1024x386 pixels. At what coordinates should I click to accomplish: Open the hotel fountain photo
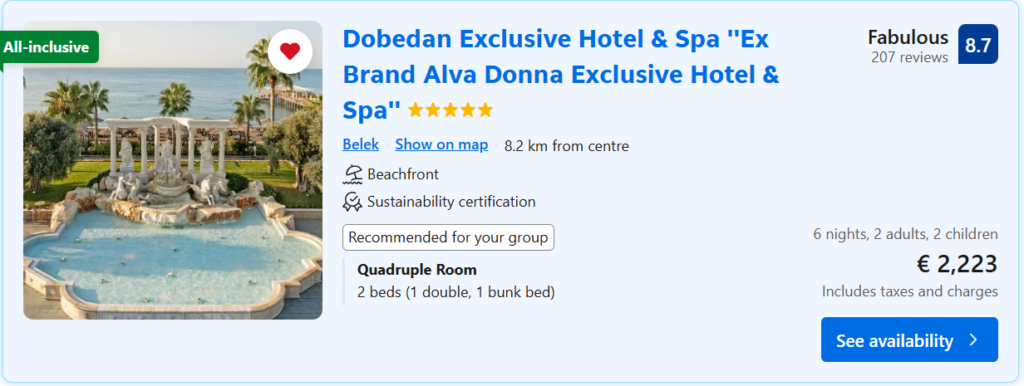tap(173, 170)
